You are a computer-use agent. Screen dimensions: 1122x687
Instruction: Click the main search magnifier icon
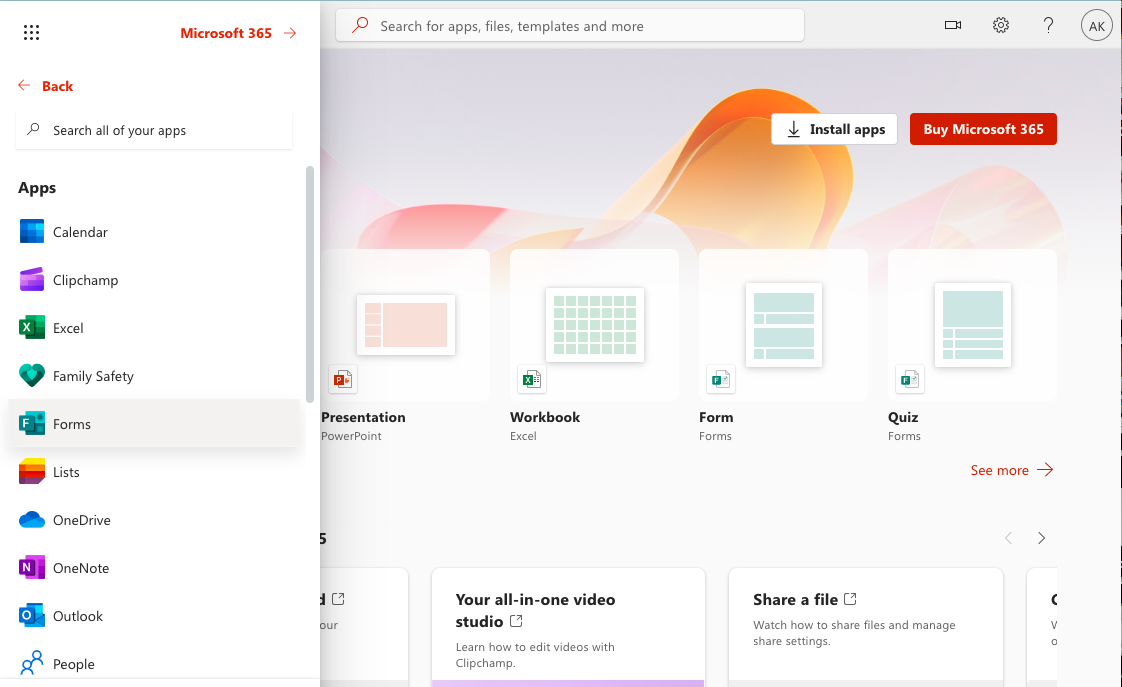(360, 26)
